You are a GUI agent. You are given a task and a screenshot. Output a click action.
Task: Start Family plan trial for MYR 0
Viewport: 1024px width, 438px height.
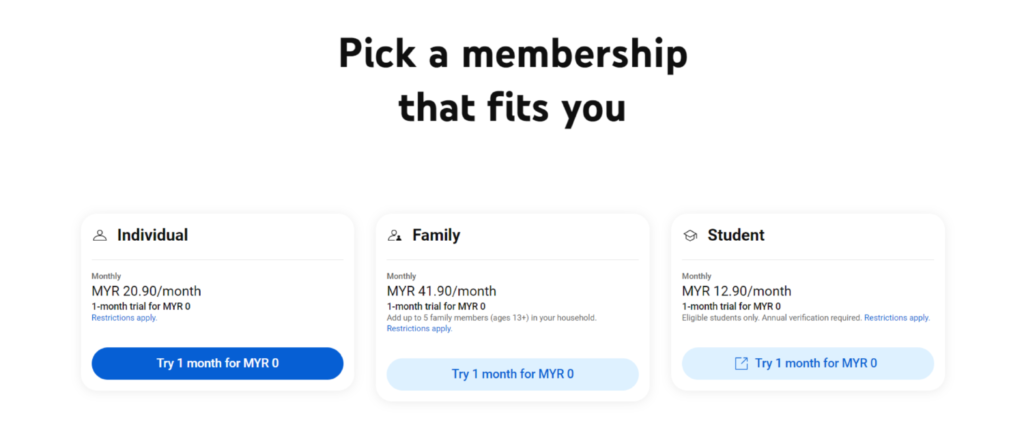coord(513,374)
